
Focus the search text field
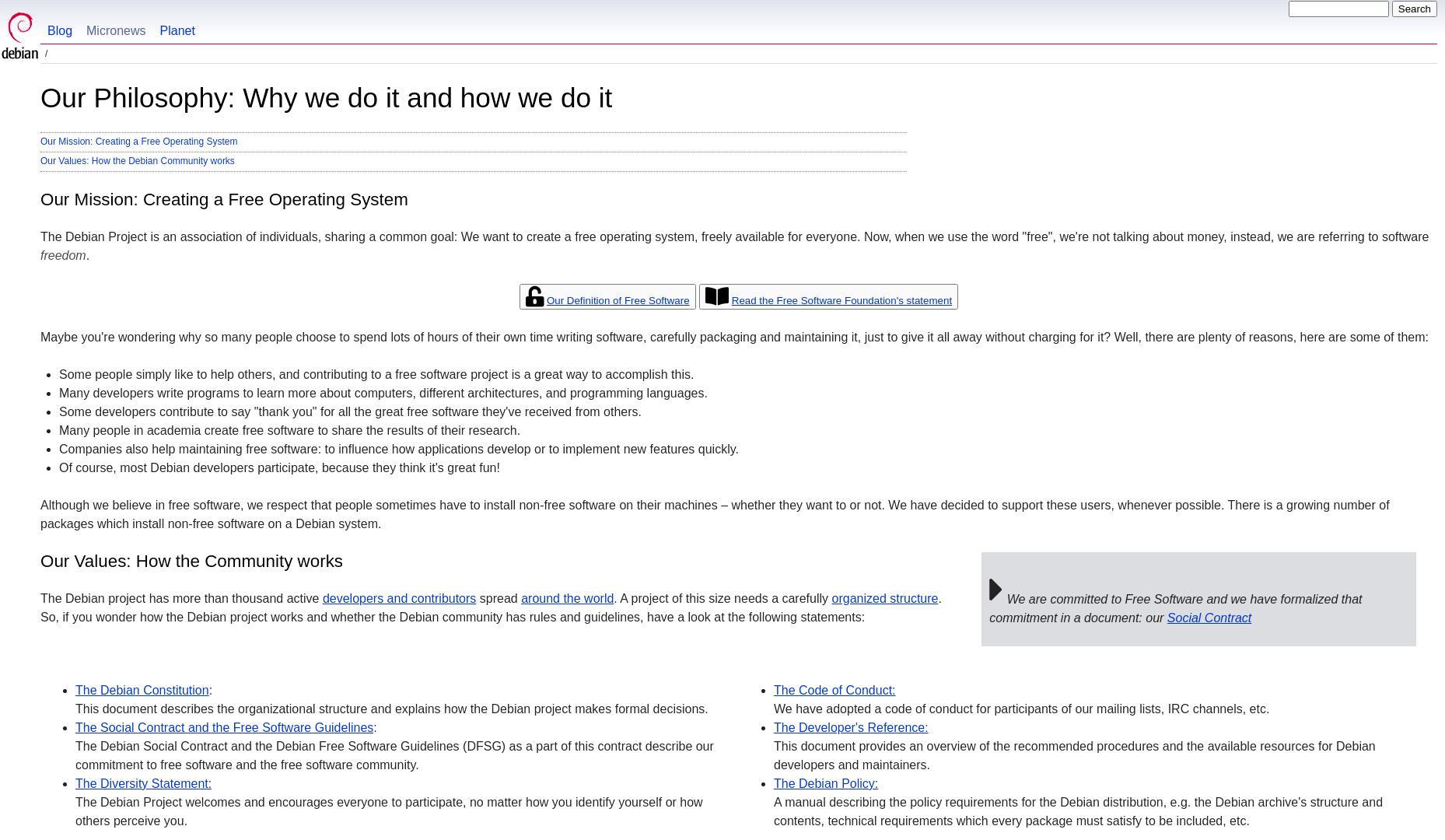tap(1338, 9)
